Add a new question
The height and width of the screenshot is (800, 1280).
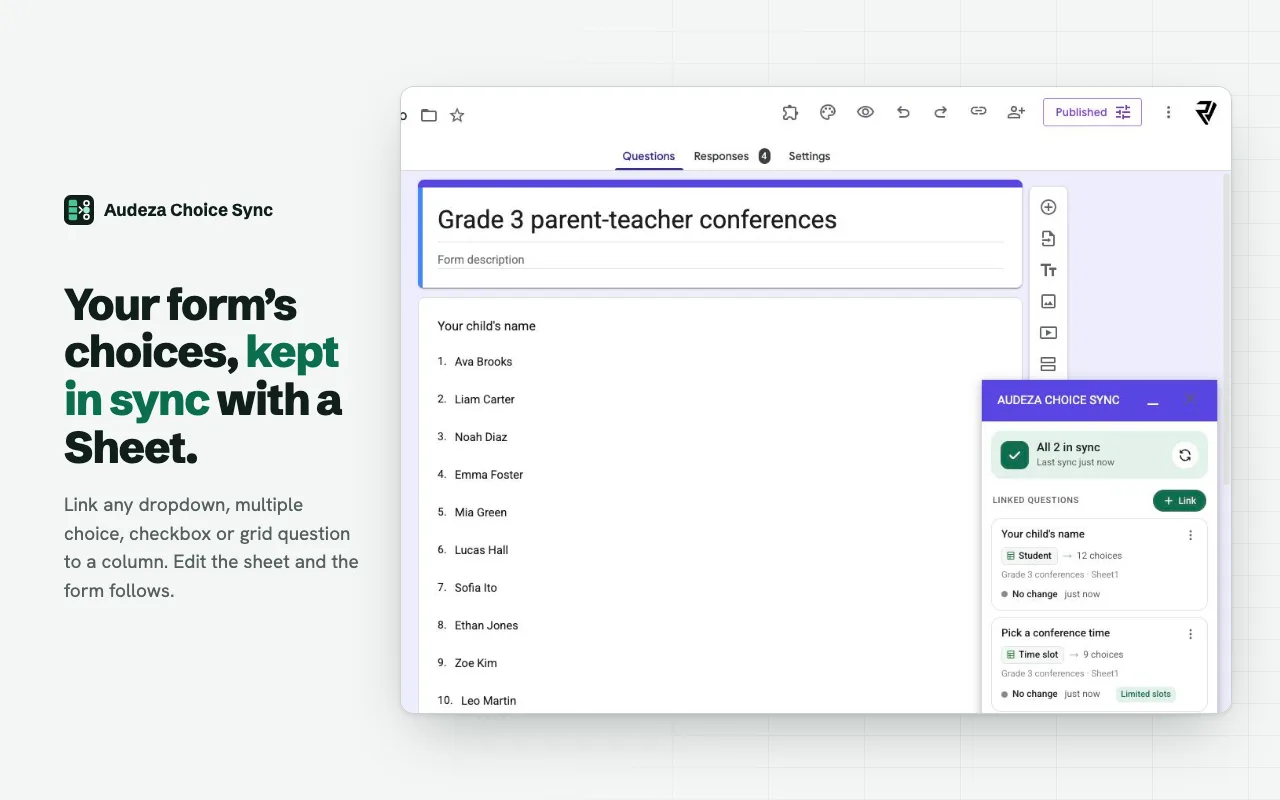[1048, 207]
